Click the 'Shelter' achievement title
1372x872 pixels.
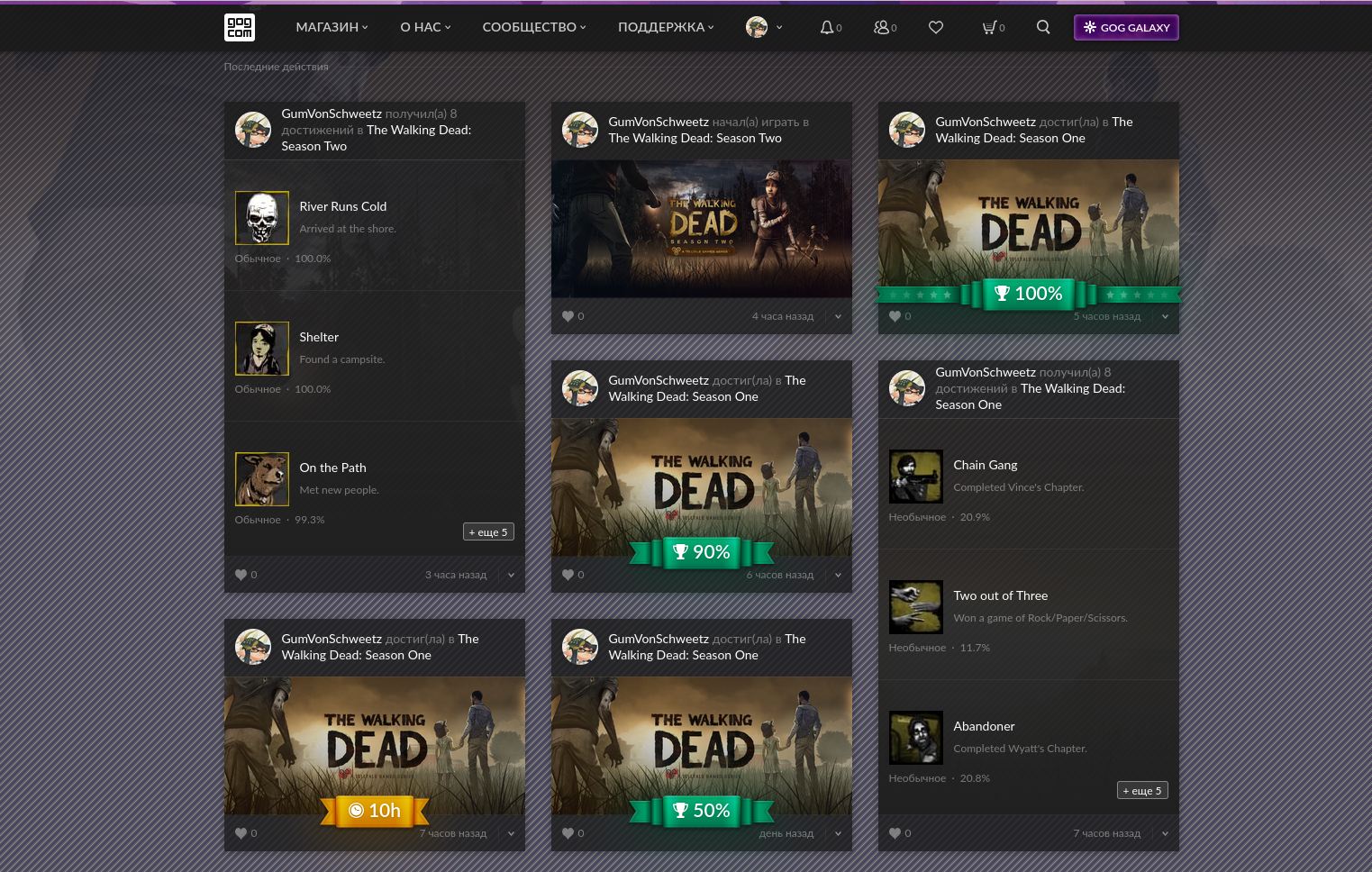[319, 337]
